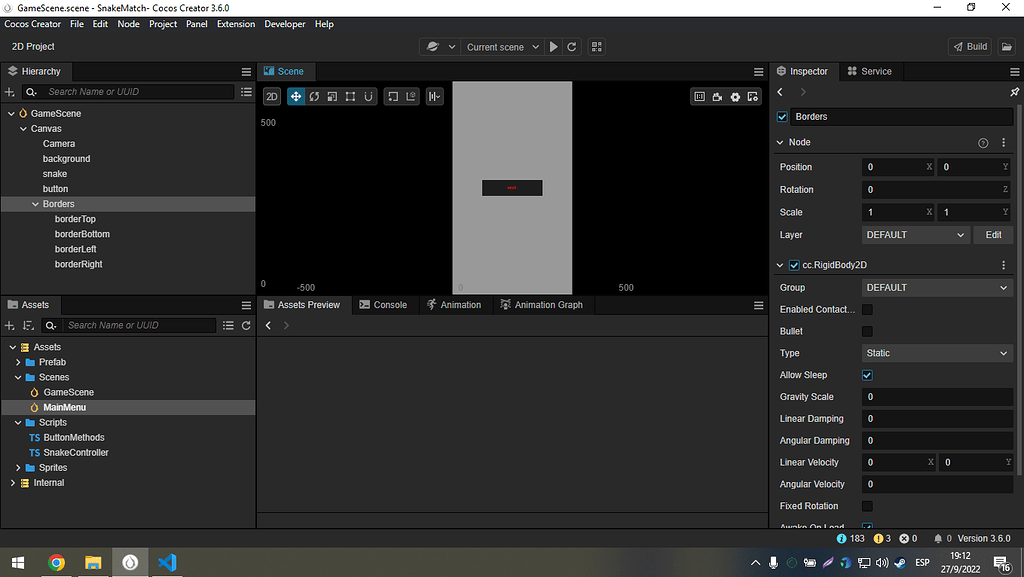Select the Rotate gizmo tool

coord(314,97)
